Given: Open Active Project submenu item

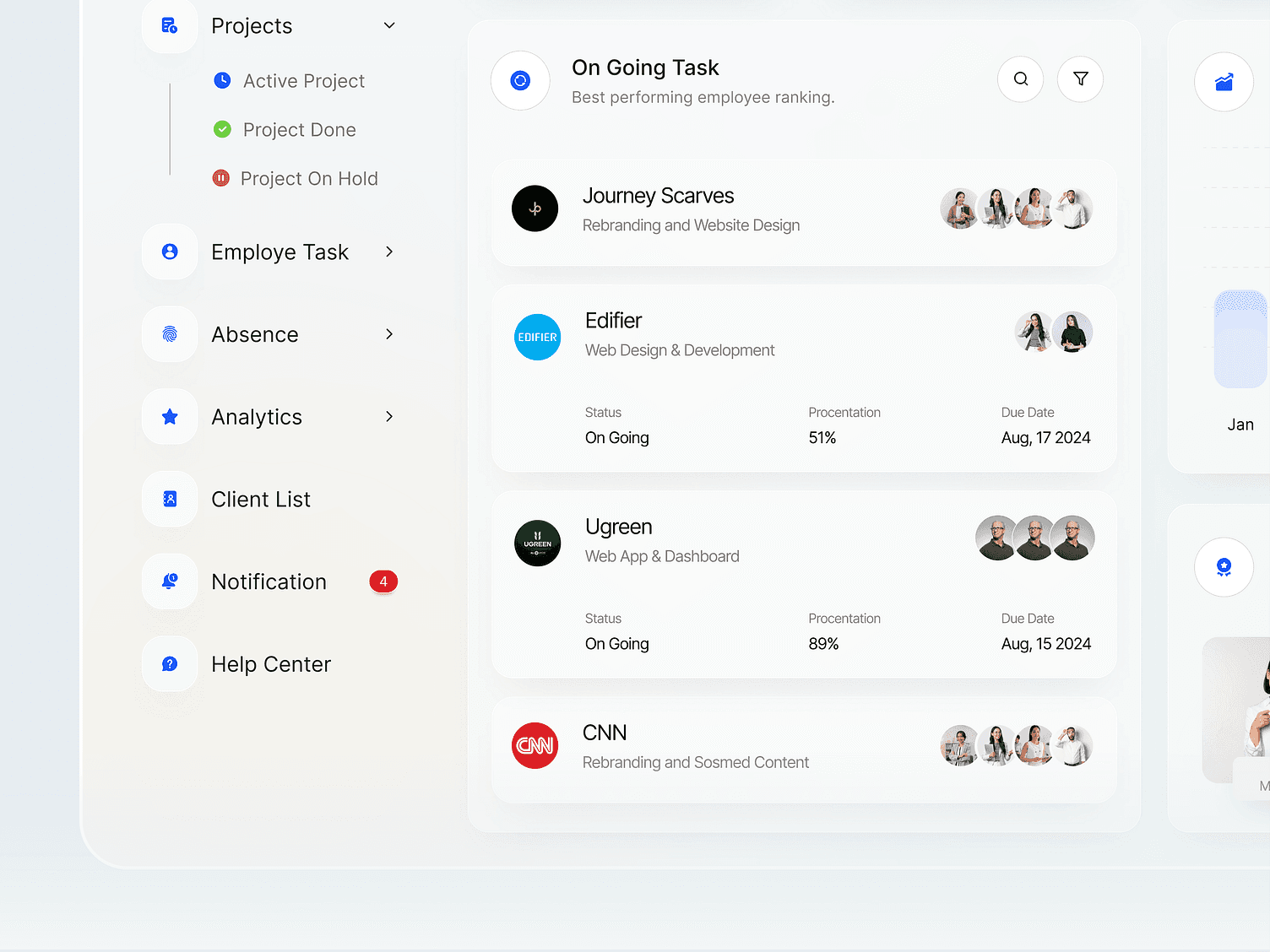Looking at the screenshot, I should pyautogui.click(x=304, y=81).
